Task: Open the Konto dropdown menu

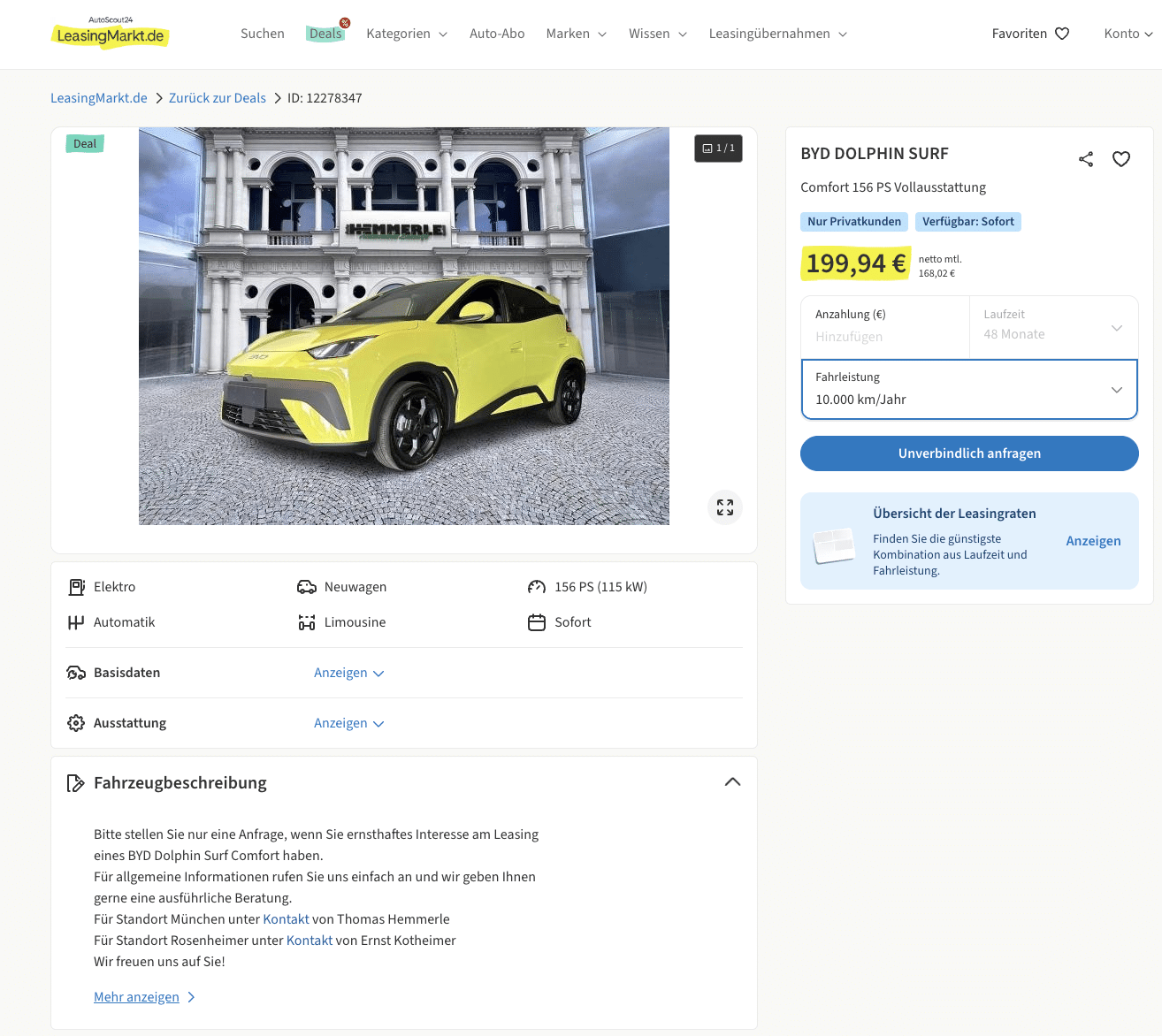Action: pos(1128,34)
